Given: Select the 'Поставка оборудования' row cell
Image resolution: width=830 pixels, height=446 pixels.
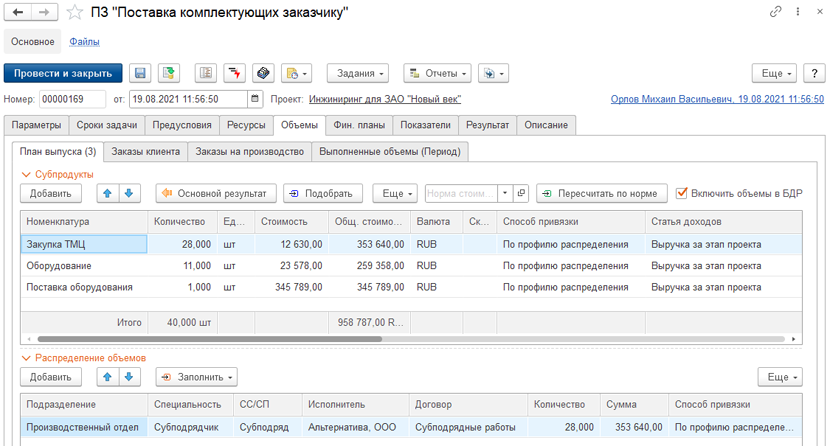Looking at the screenshot, I should (84, 287).
